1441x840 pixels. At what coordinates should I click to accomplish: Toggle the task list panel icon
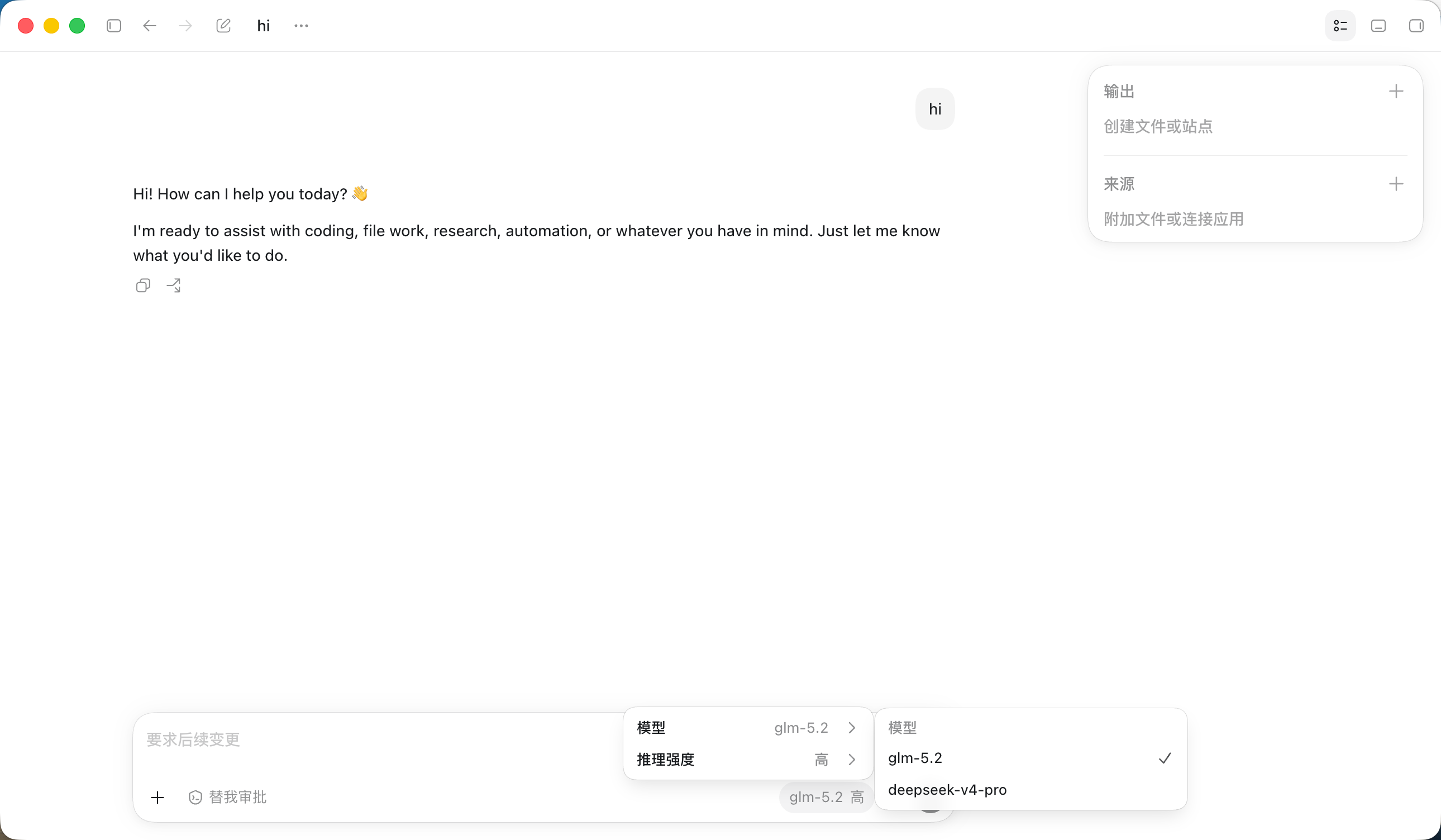tap(1340, 26)
